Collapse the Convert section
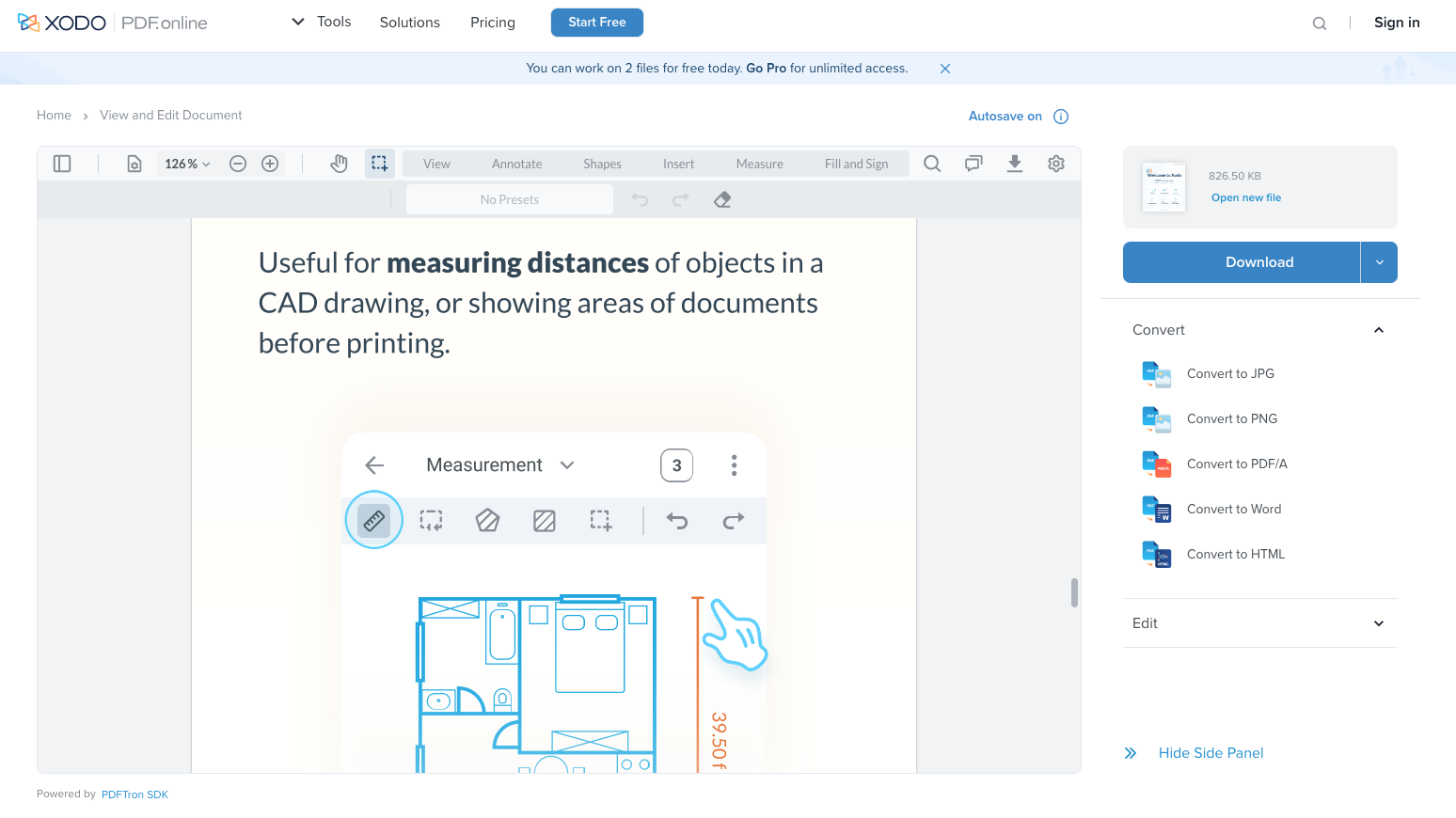This screenshot has height=818, width=1456. coord(1379,330)
